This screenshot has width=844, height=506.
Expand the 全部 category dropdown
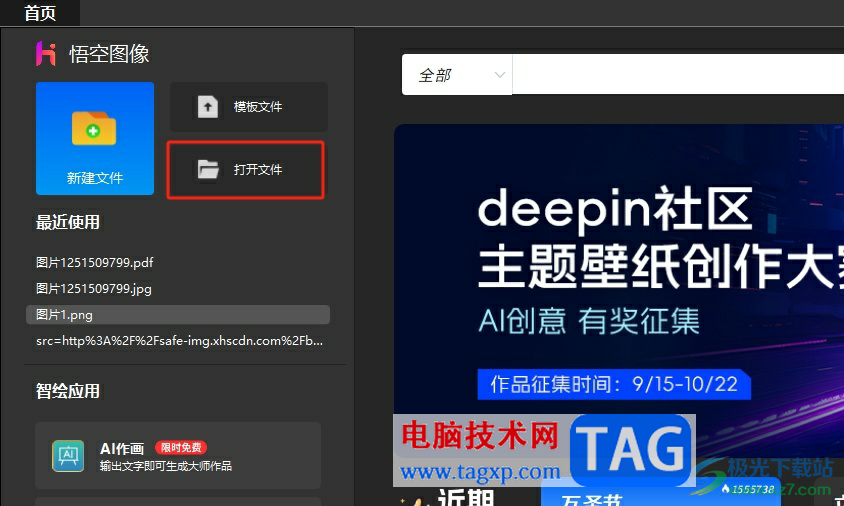[x=457, y=75]
